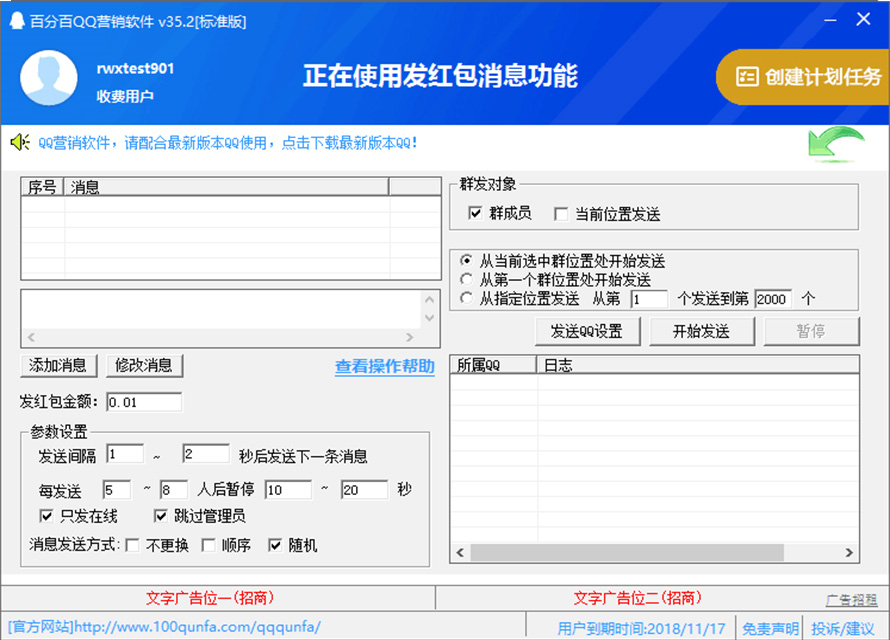The width and height of the screenshot is (890, 640).
Task: Open 发送QQ设置 button
Action: click(587, 331)
